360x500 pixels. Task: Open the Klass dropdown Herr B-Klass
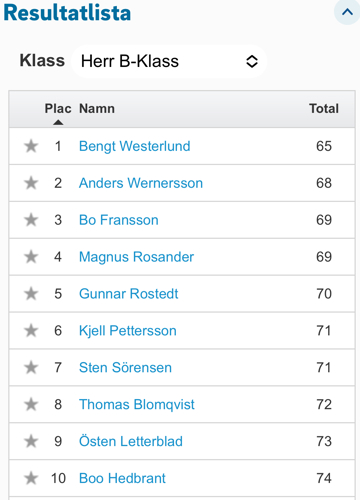click(169, 61)
